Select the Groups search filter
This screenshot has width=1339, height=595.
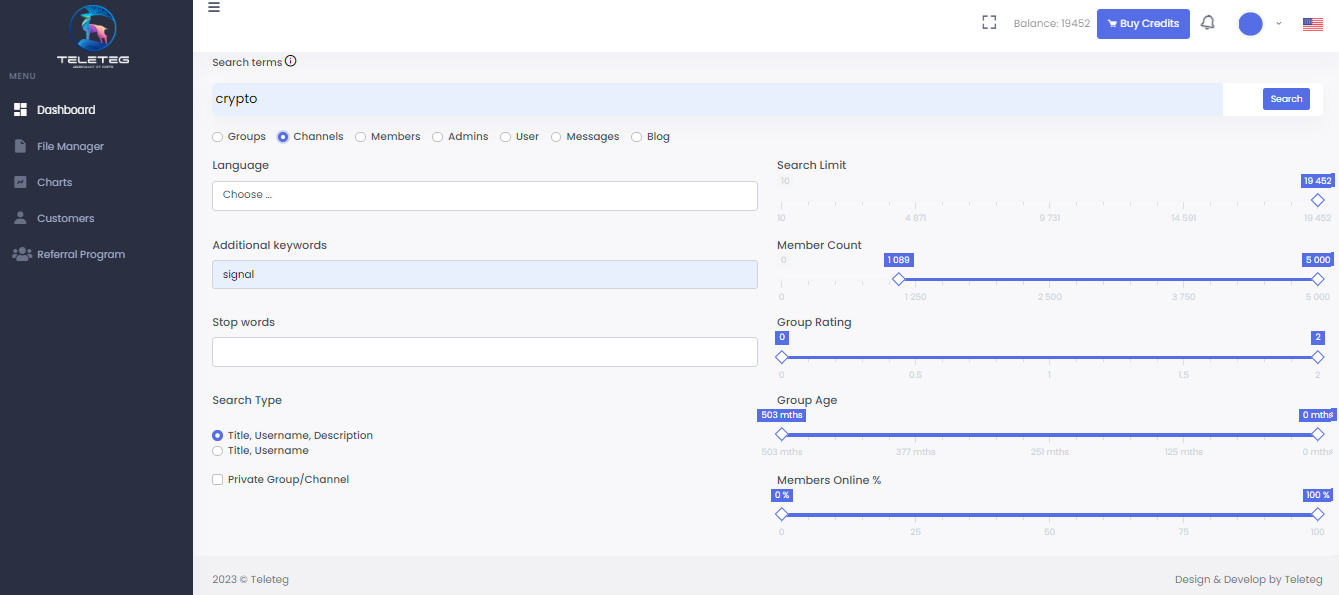[x=216, y=136]
